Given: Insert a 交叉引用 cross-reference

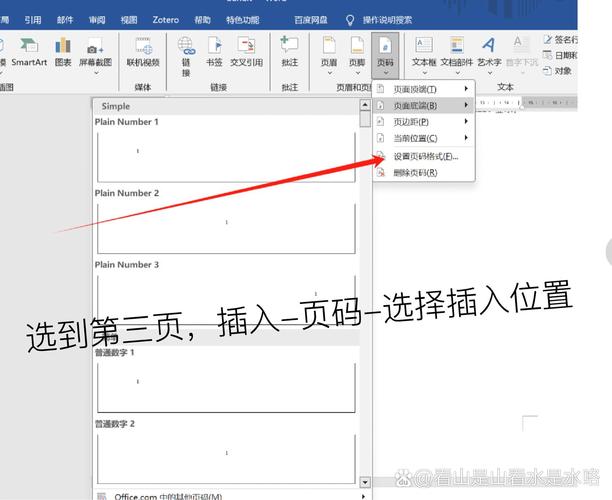Looking at the screenshot, I should (x=246, y=52).
